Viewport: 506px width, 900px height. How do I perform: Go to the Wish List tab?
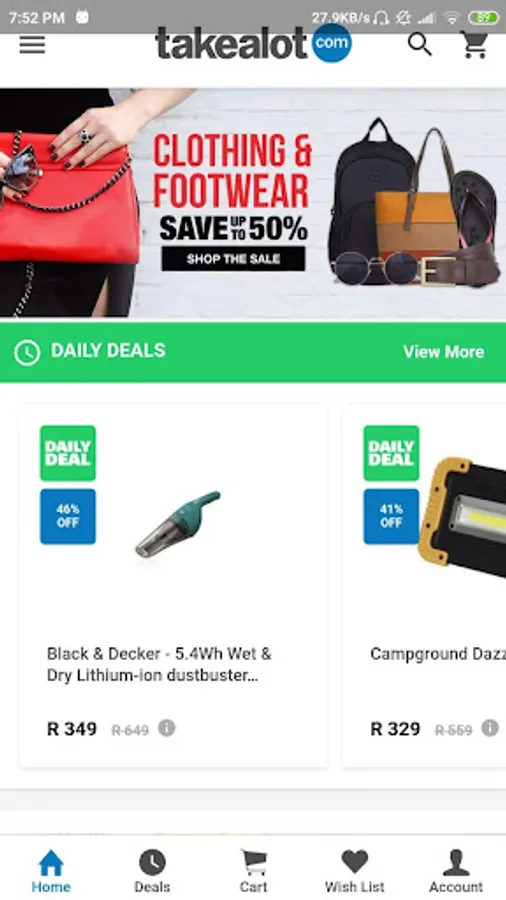coord(355,871)
